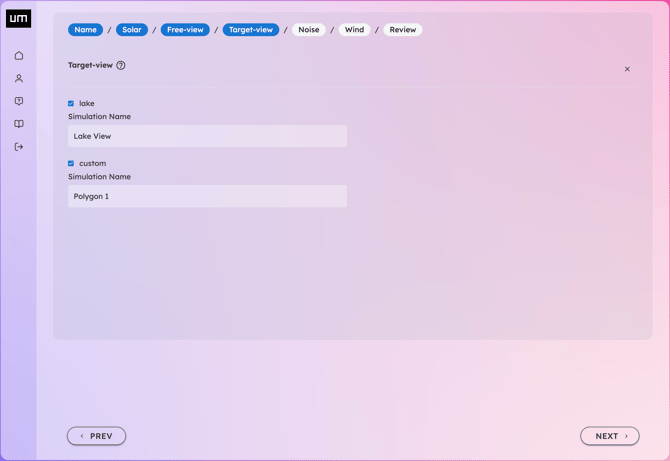Image resolution: width=670 pixels, height=461 pixels.
Task: Navigate to the Wind step
Action: (x=354, y=30)
